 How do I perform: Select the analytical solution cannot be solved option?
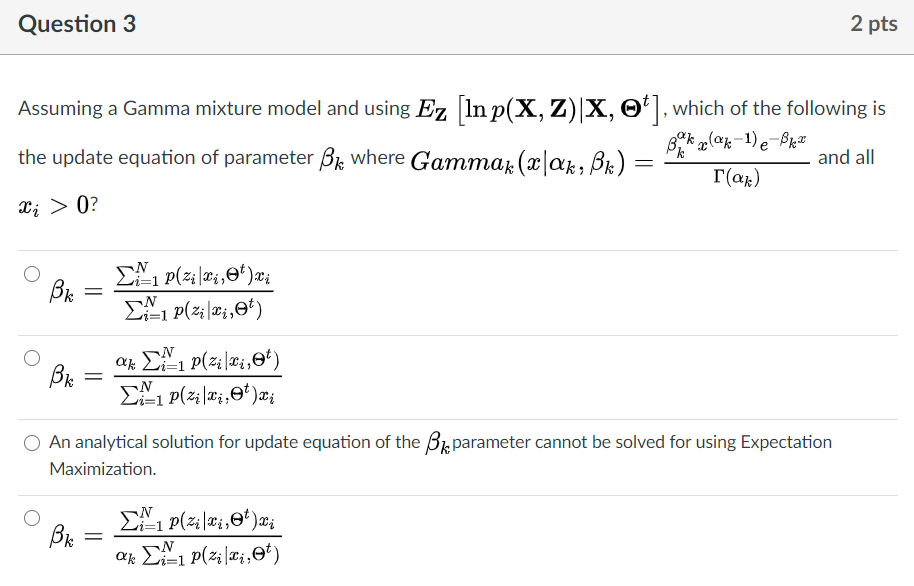click(x=30, y=442)
